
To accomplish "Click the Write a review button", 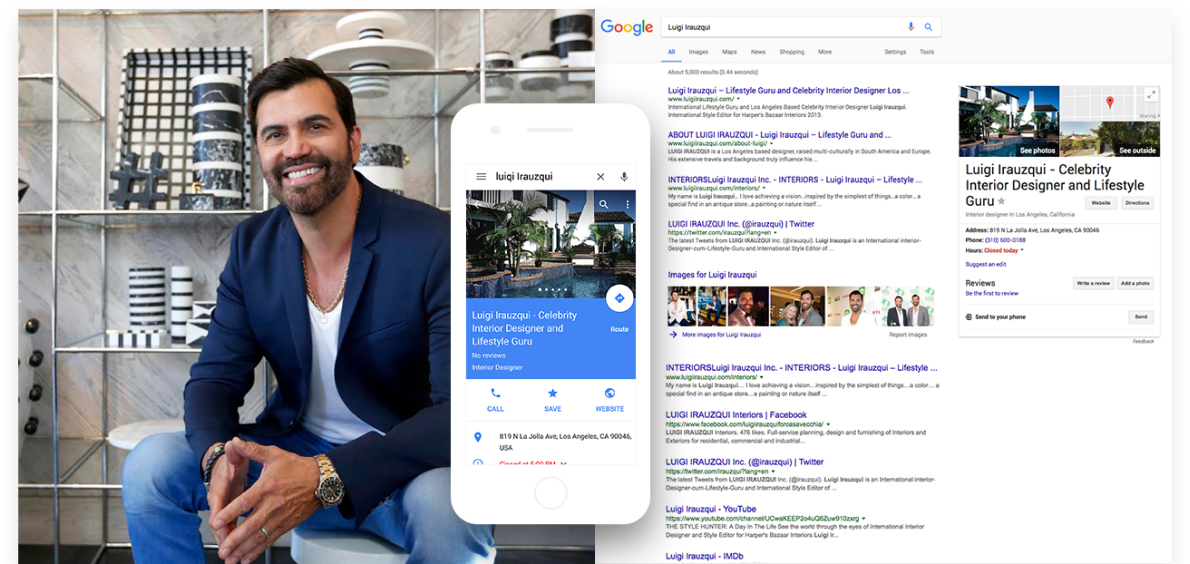I will pos(1094,283).
